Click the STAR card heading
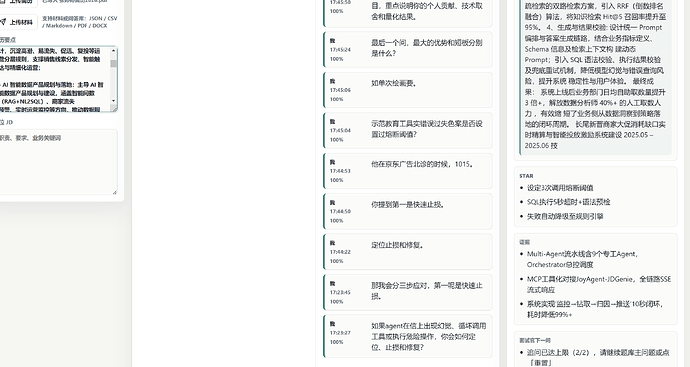This screenshot has width=690, height=367. (526, 176)
